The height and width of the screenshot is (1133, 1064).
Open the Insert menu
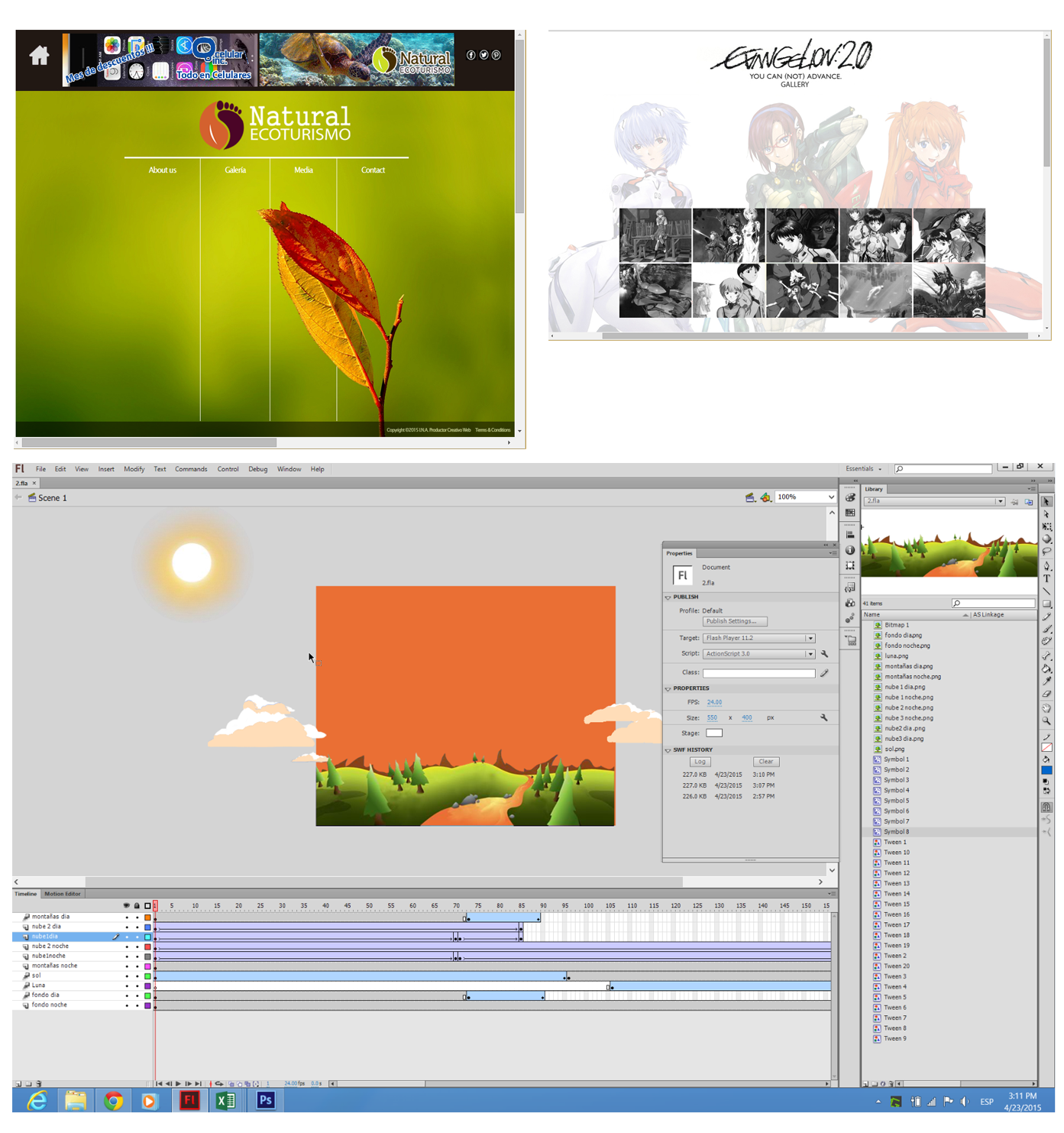pos(106,469)
